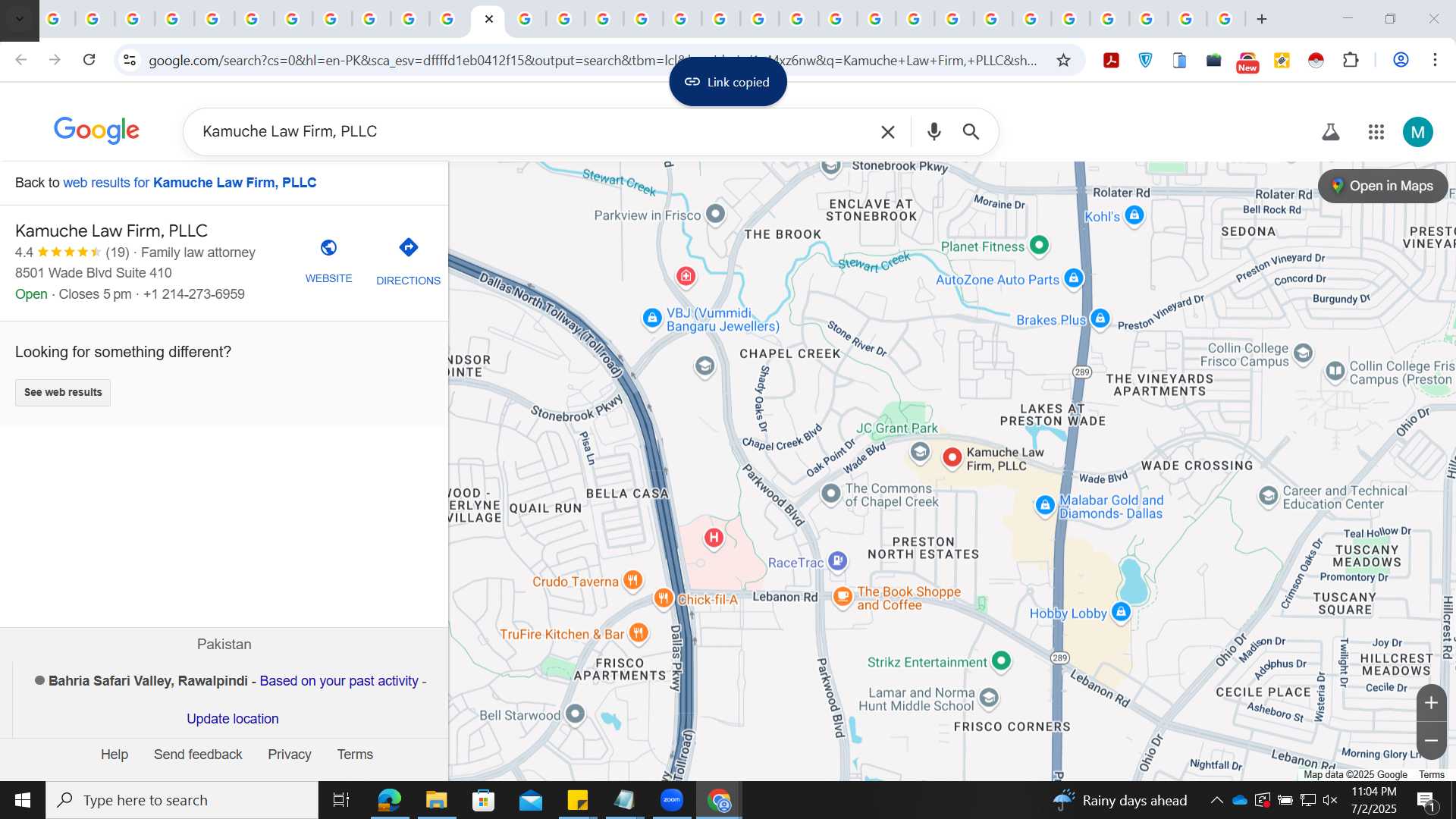Zoom out on the map
The image size is (1456, 819).
[x=1431, y=741]
